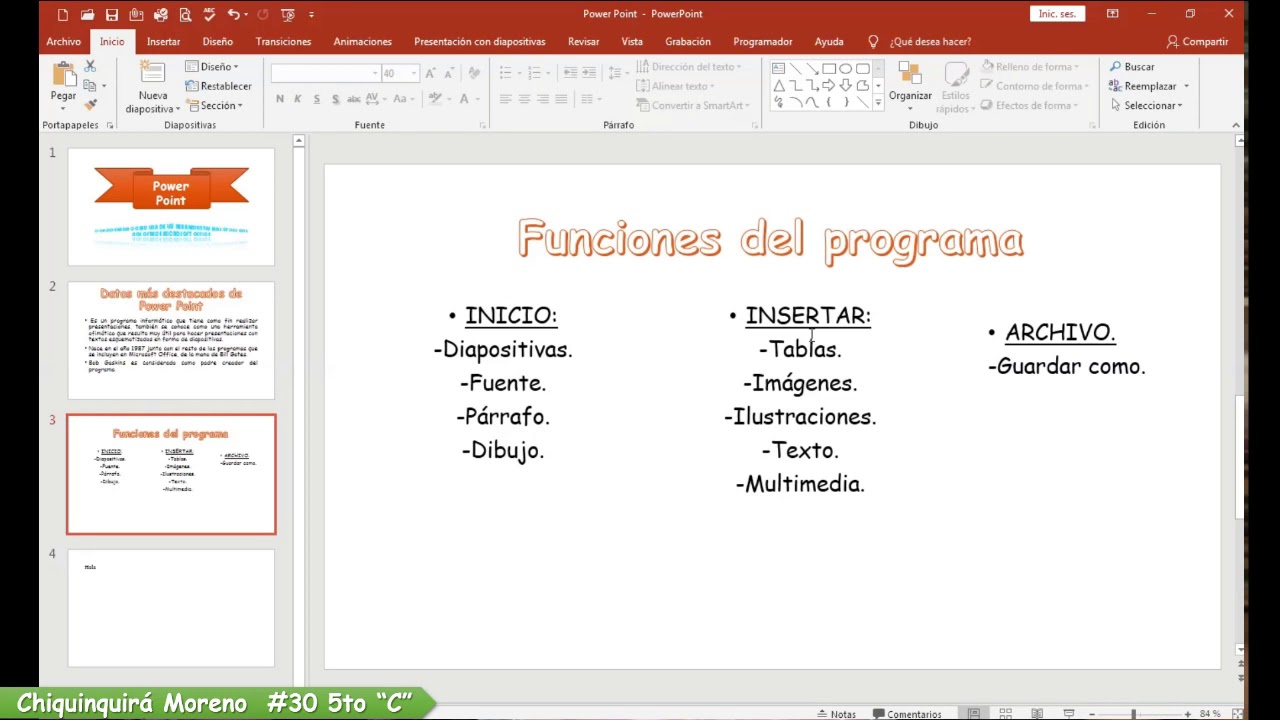The width and height of the screenshot is (1280, 720).
Task: Toggle bold N formatting
Action: (x=280, y=99)
